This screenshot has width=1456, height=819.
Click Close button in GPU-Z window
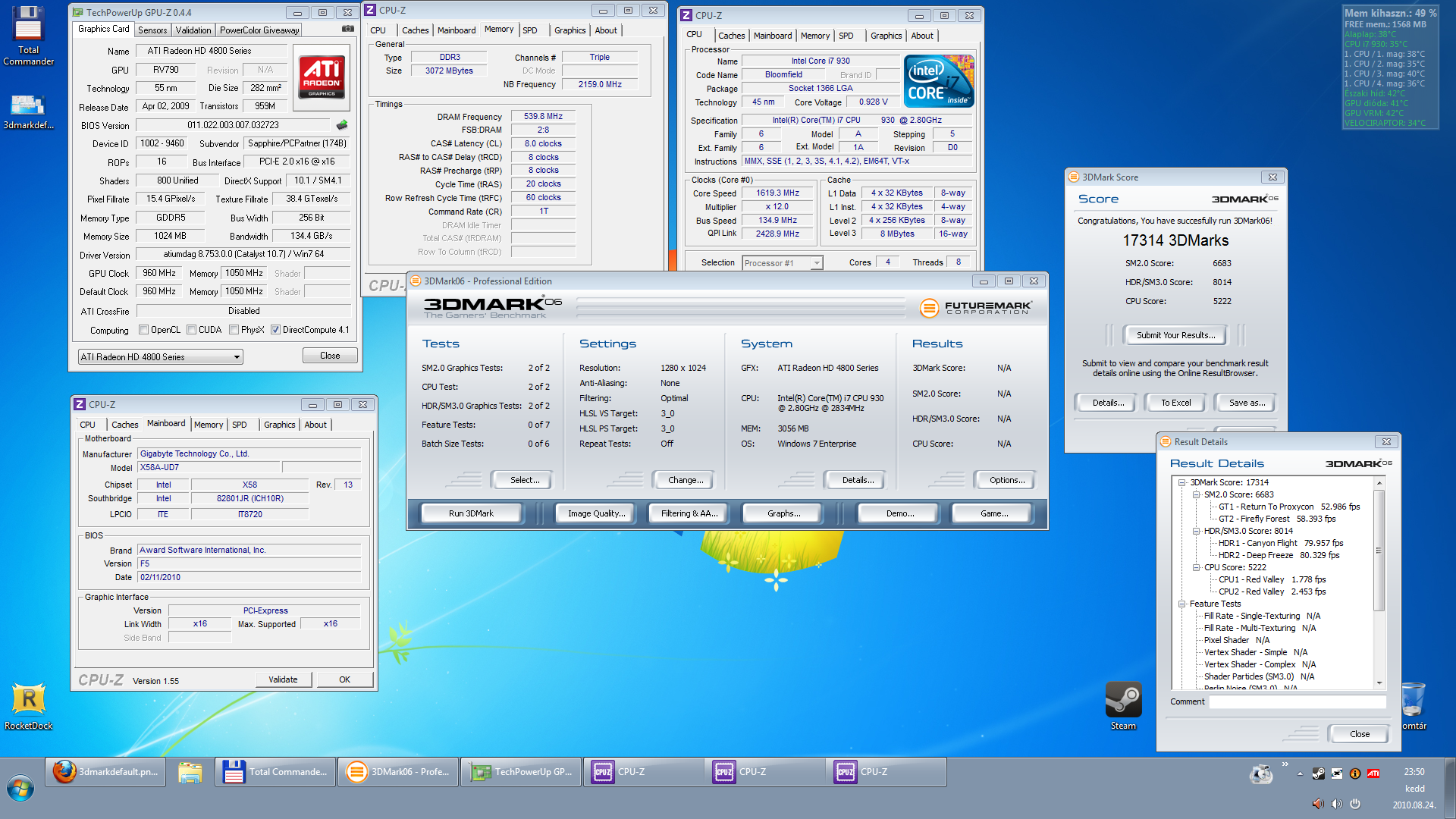pos(330,356)
